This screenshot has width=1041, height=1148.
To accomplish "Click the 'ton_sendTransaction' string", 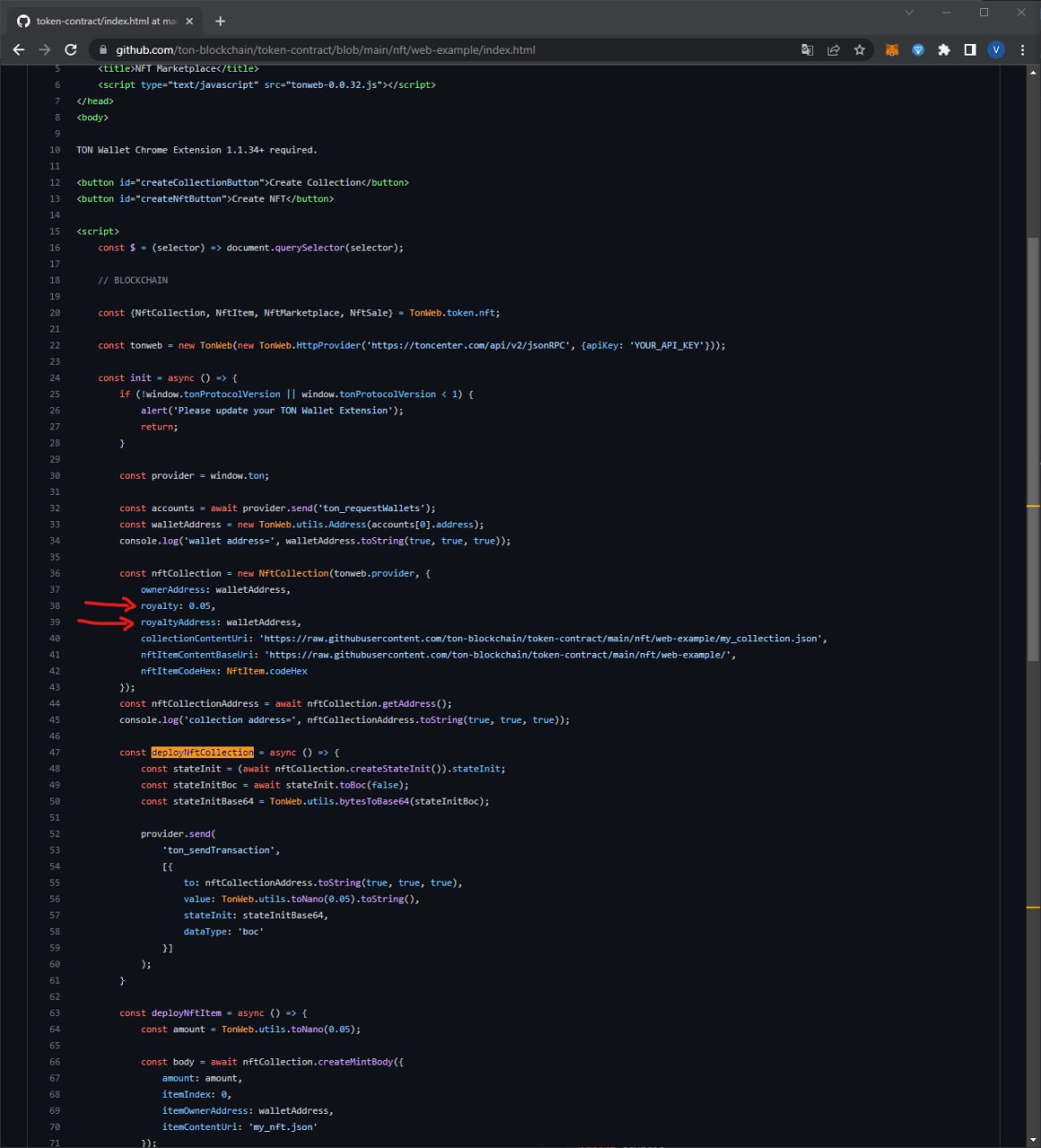I will pyautogui.click(x=218, y=850).
